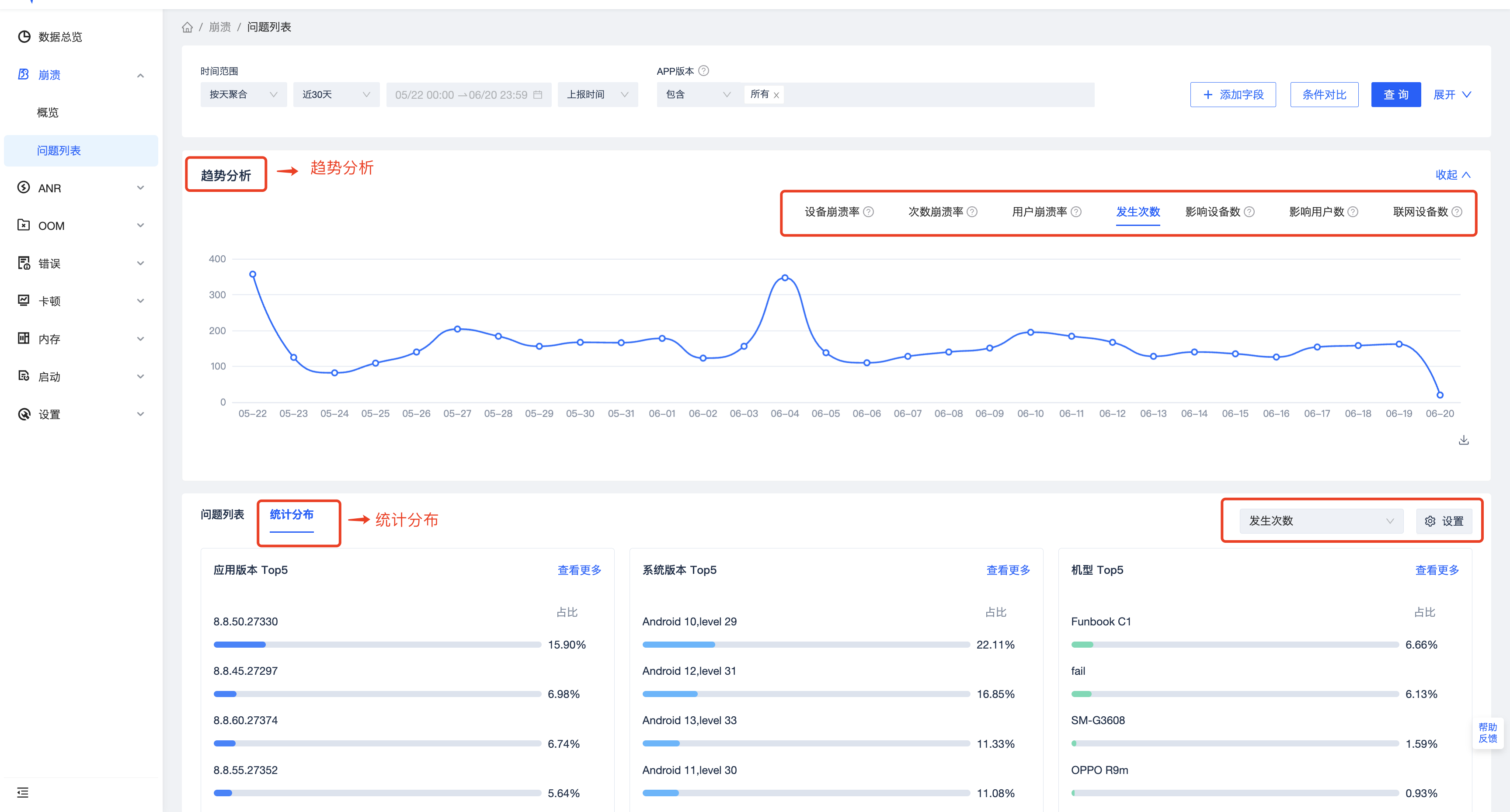1510x812 pixels.
Task: Expand the 设置 sidebar section
Action: click(141, 414)
